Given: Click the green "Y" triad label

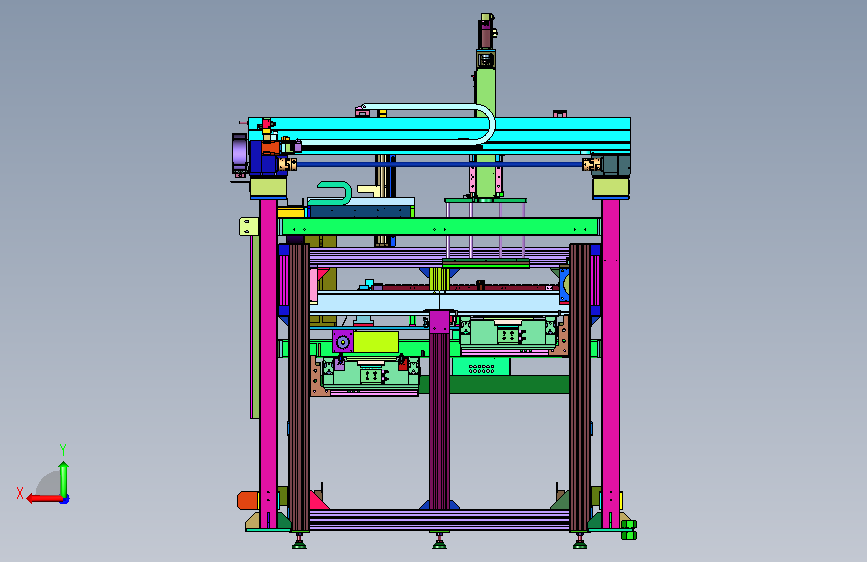Looking at the screenshot, I should pyautogui.click(x=63, y=449).
